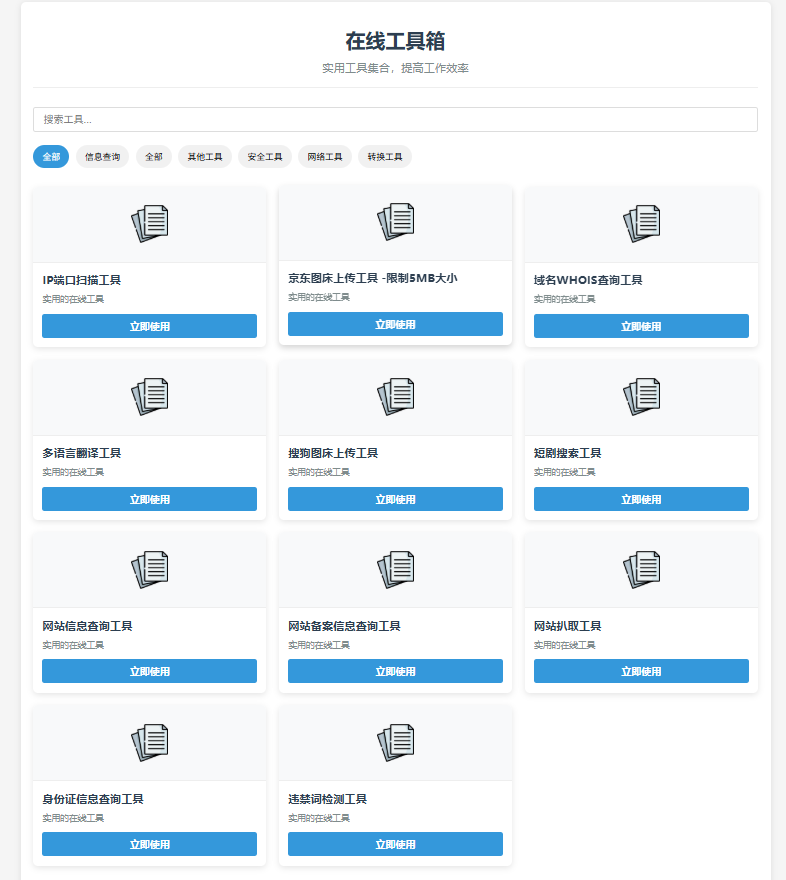
Task: Launch 身份证信息查询工具 via 立即使用
Action: click(150, 844)
